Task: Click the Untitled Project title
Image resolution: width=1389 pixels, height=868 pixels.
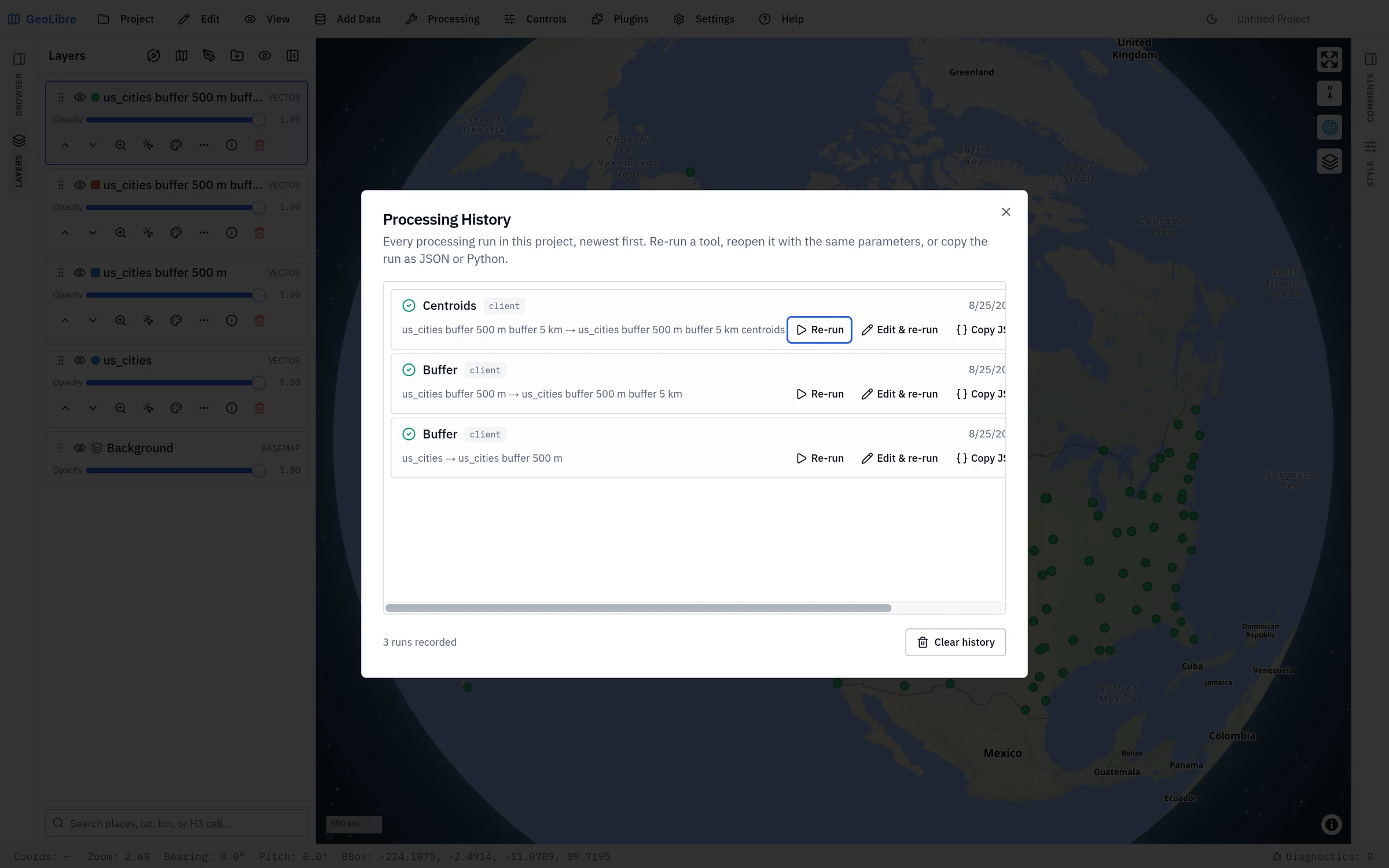Action: click(x=1273, y=19)
